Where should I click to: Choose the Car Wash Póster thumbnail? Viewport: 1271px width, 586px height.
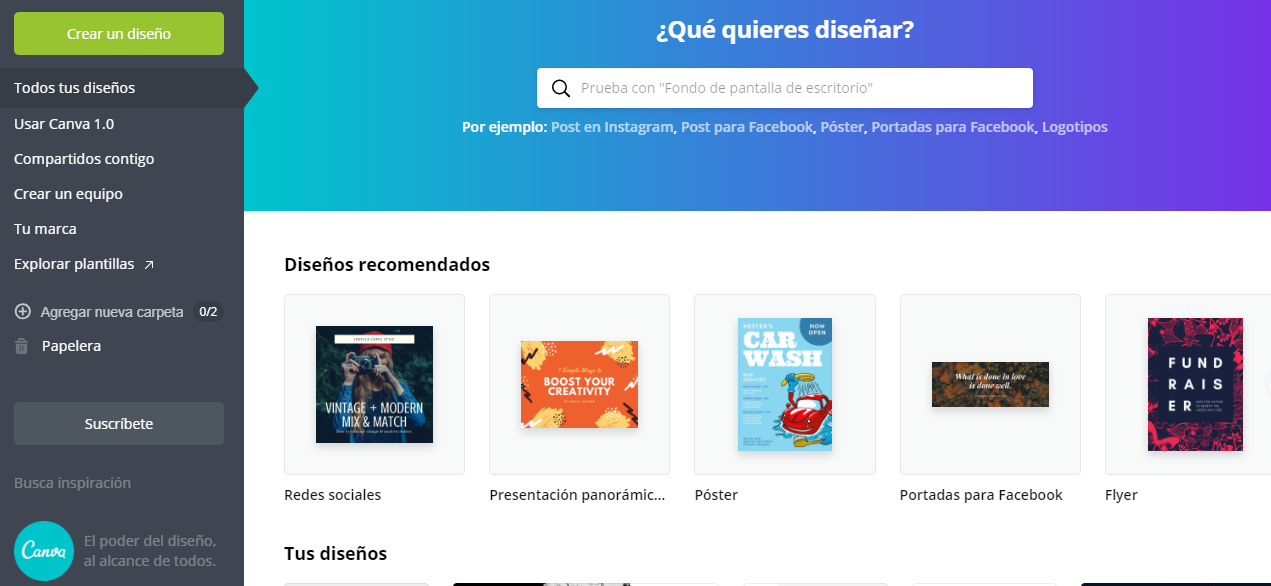click(x=785, y=384)
